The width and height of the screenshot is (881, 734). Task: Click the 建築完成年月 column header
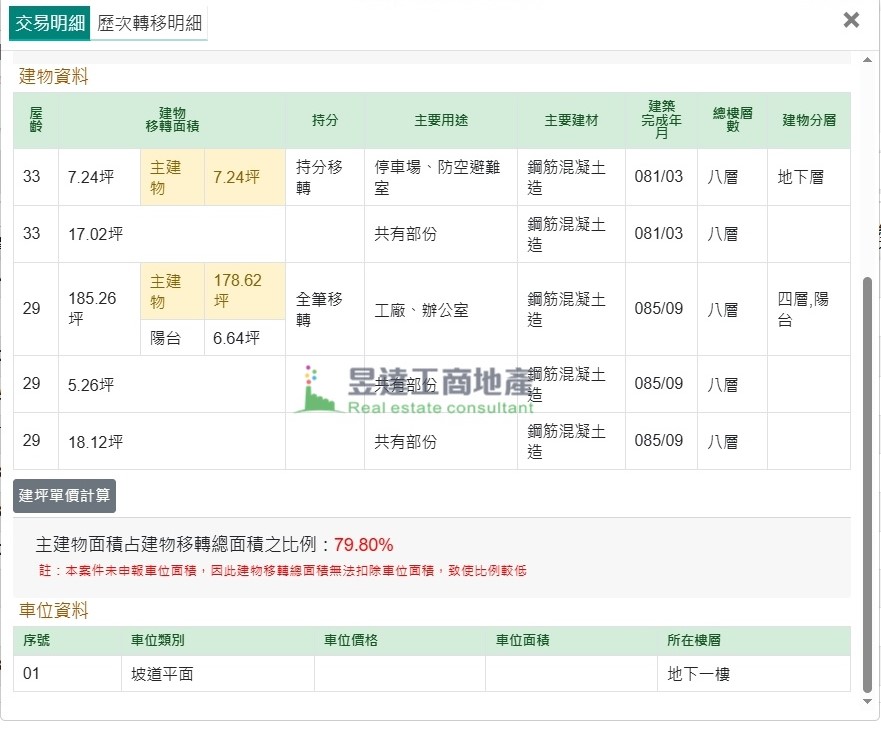(661, 120)
